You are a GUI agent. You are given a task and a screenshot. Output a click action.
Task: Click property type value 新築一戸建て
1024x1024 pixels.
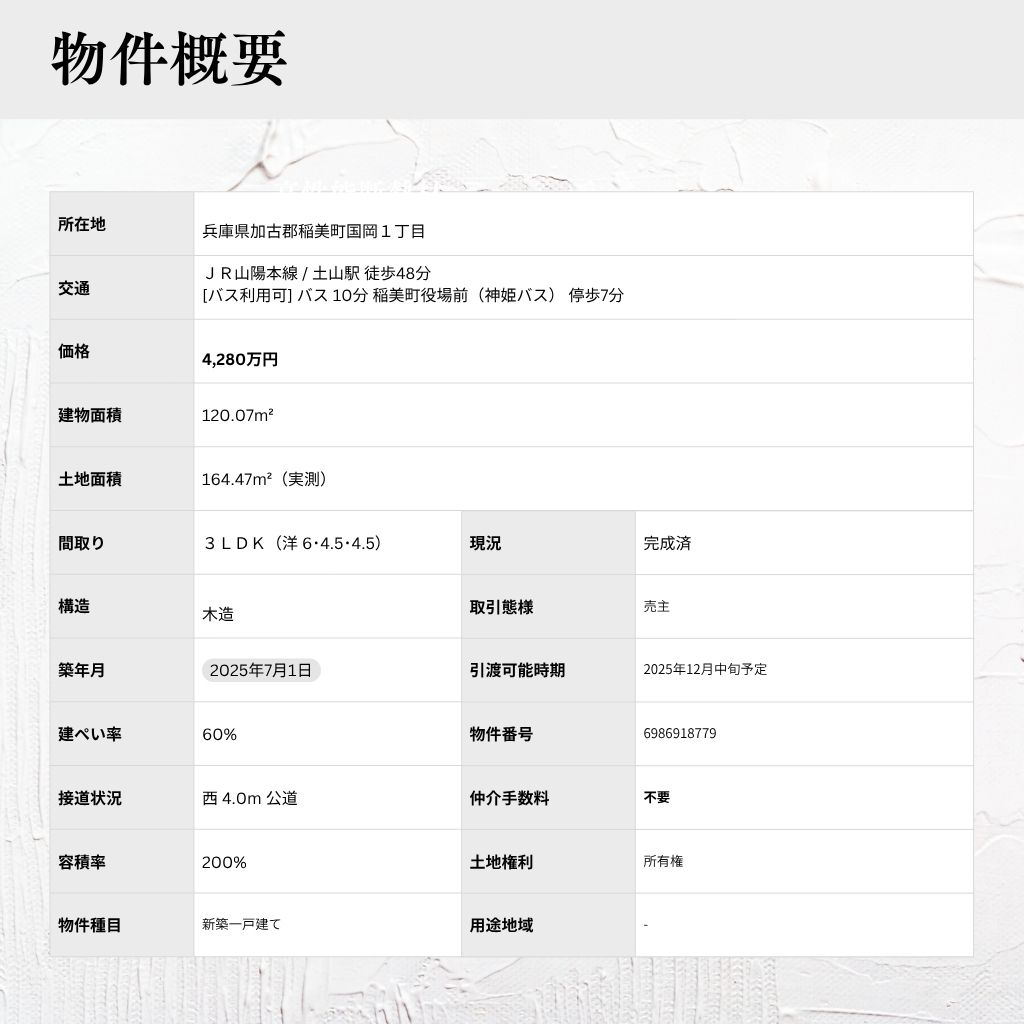point(241,925)
